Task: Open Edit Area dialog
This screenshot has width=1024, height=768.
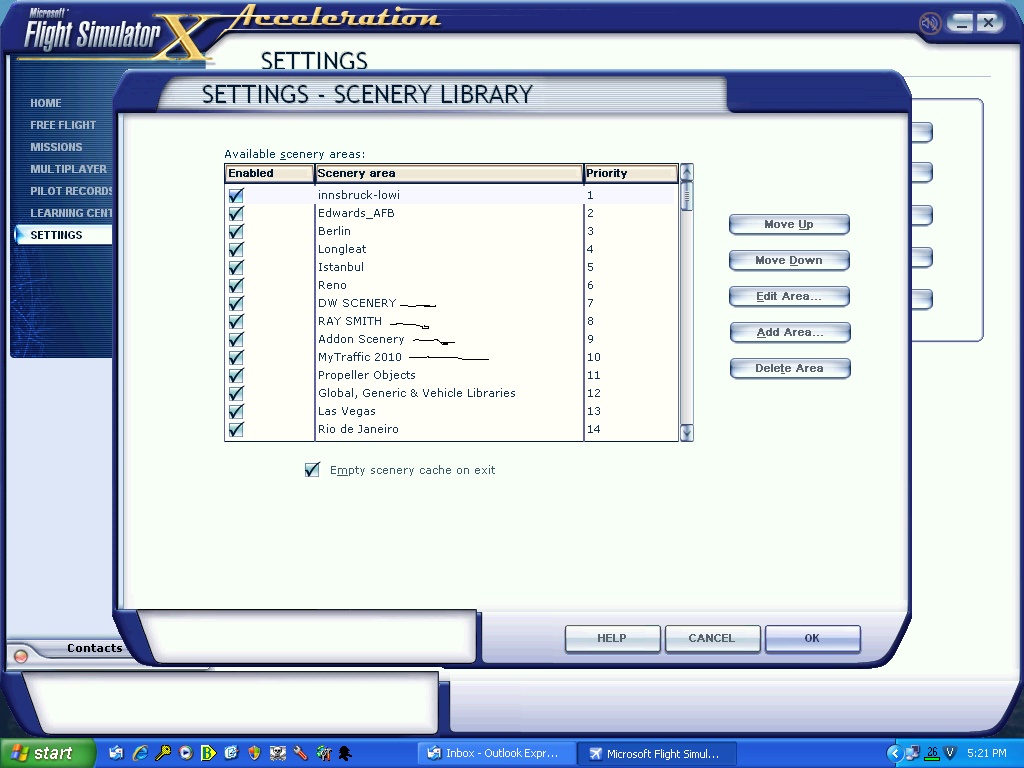Action: (x=789, y=296)
